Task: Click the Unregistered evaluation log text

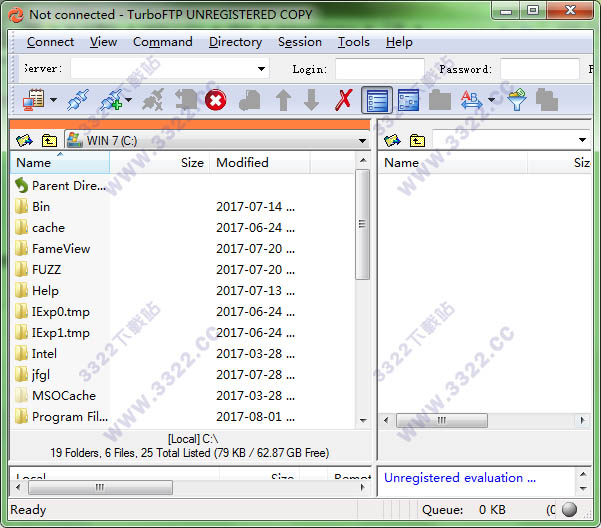Action: [x=460, y=478]
